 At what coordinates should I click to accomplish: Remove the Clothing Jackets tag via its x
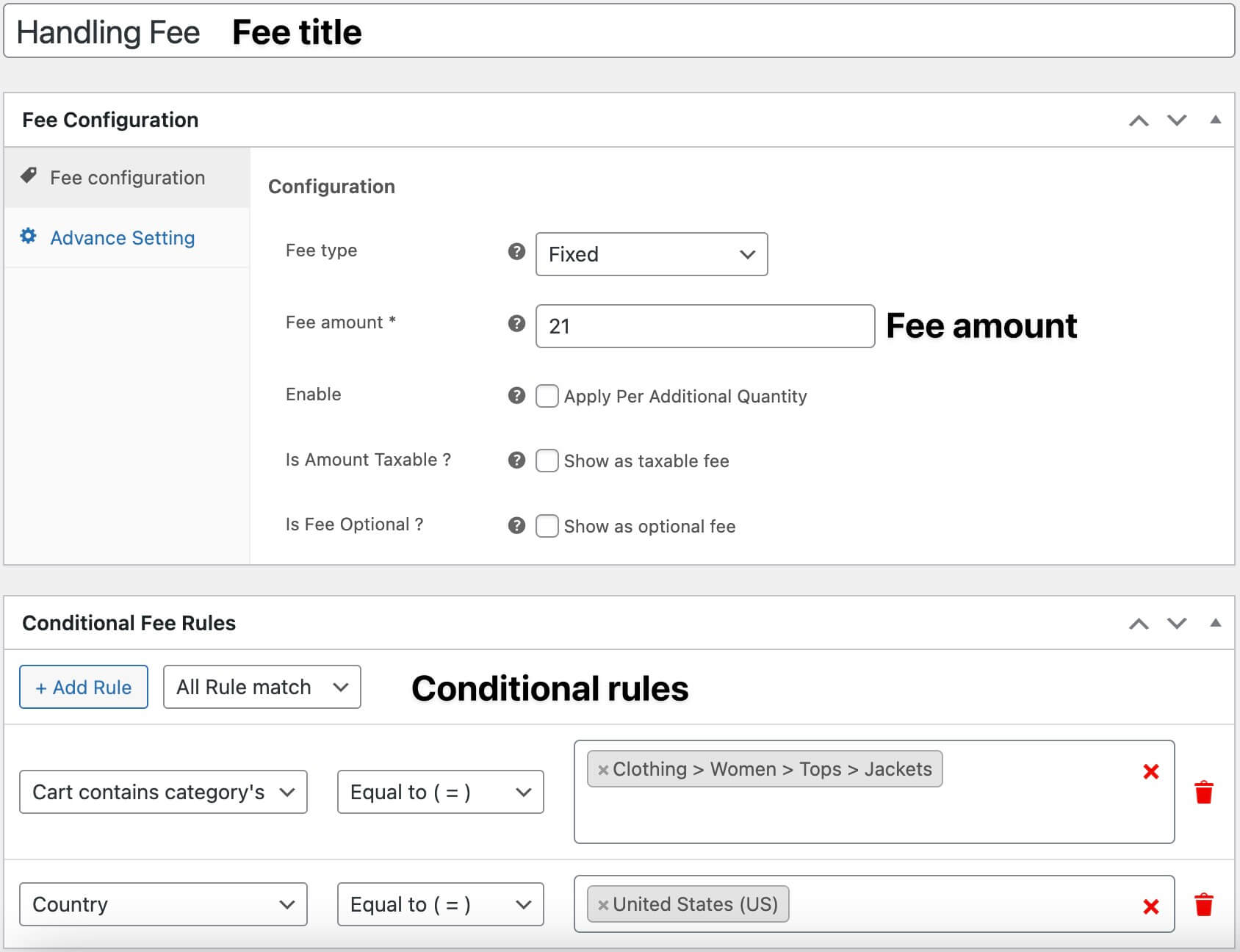603,770
